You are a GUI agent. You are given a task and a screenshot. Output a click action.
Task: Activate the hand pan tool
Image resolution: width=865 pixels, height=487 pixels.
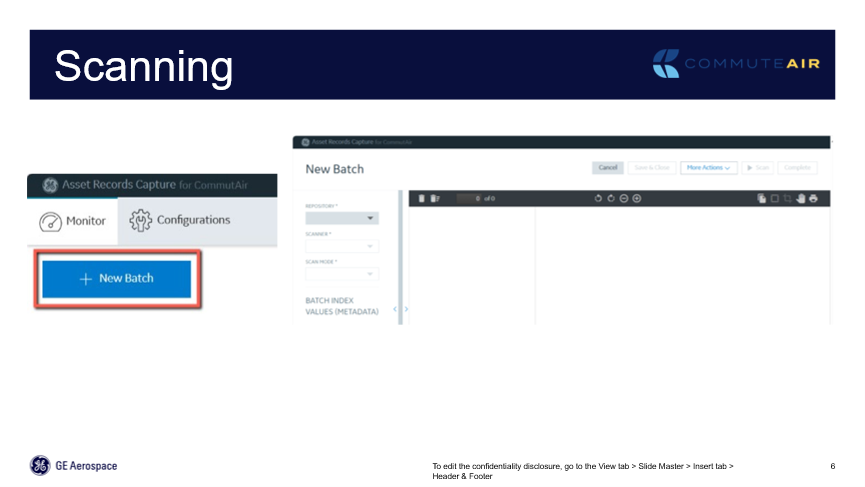tap(801, 198)
